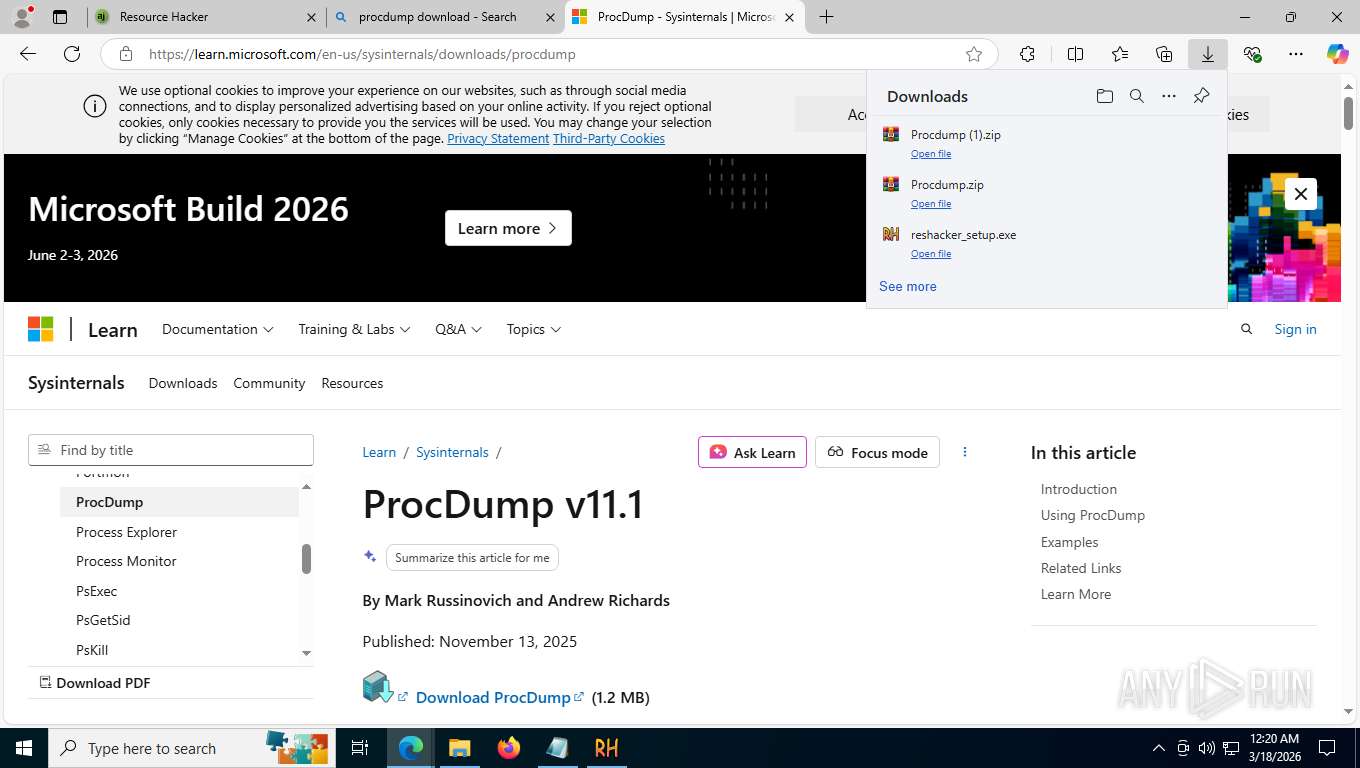Launch the Copilot sidebar icon
1360x768 pixels.
pos(1337,54)
